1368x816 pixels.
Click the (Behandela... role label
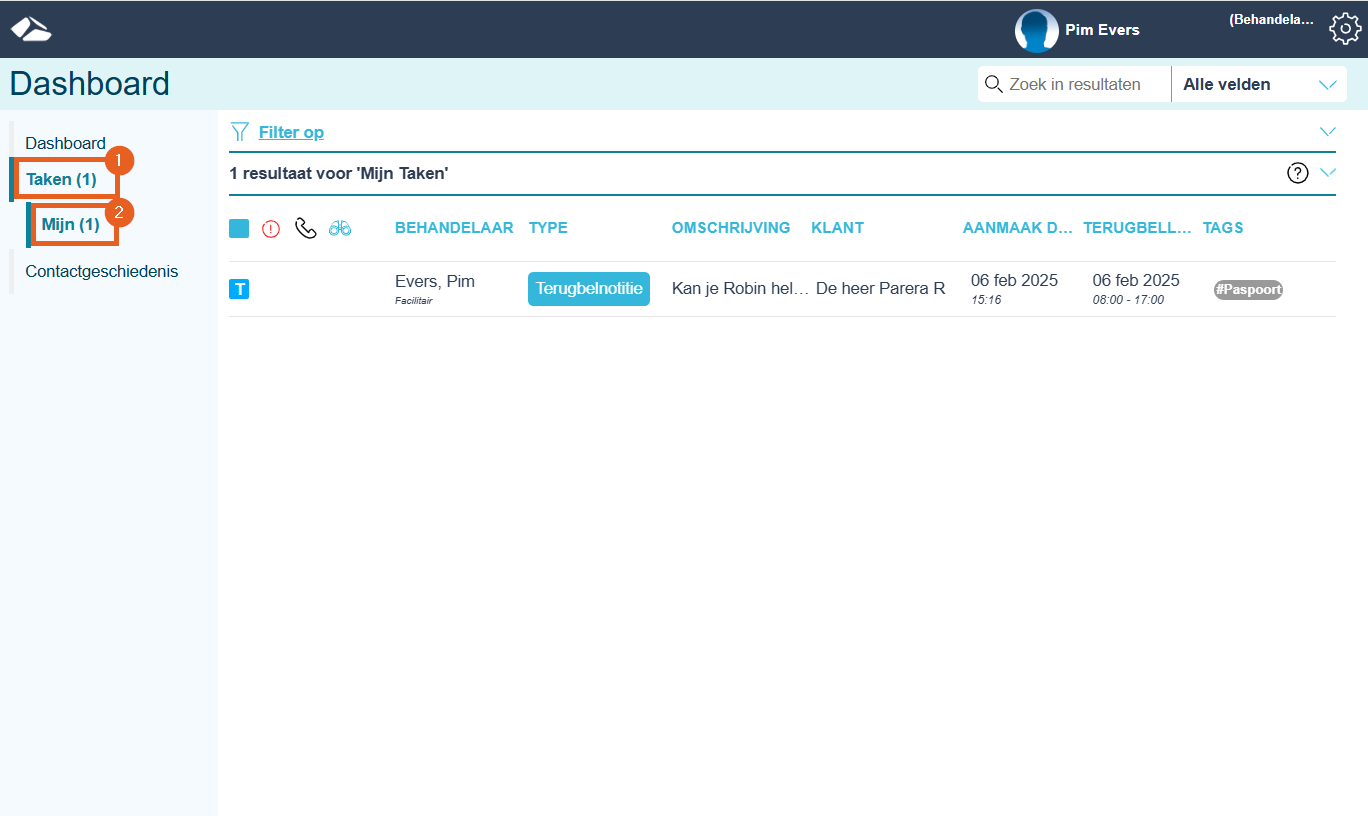(1271, 19)
